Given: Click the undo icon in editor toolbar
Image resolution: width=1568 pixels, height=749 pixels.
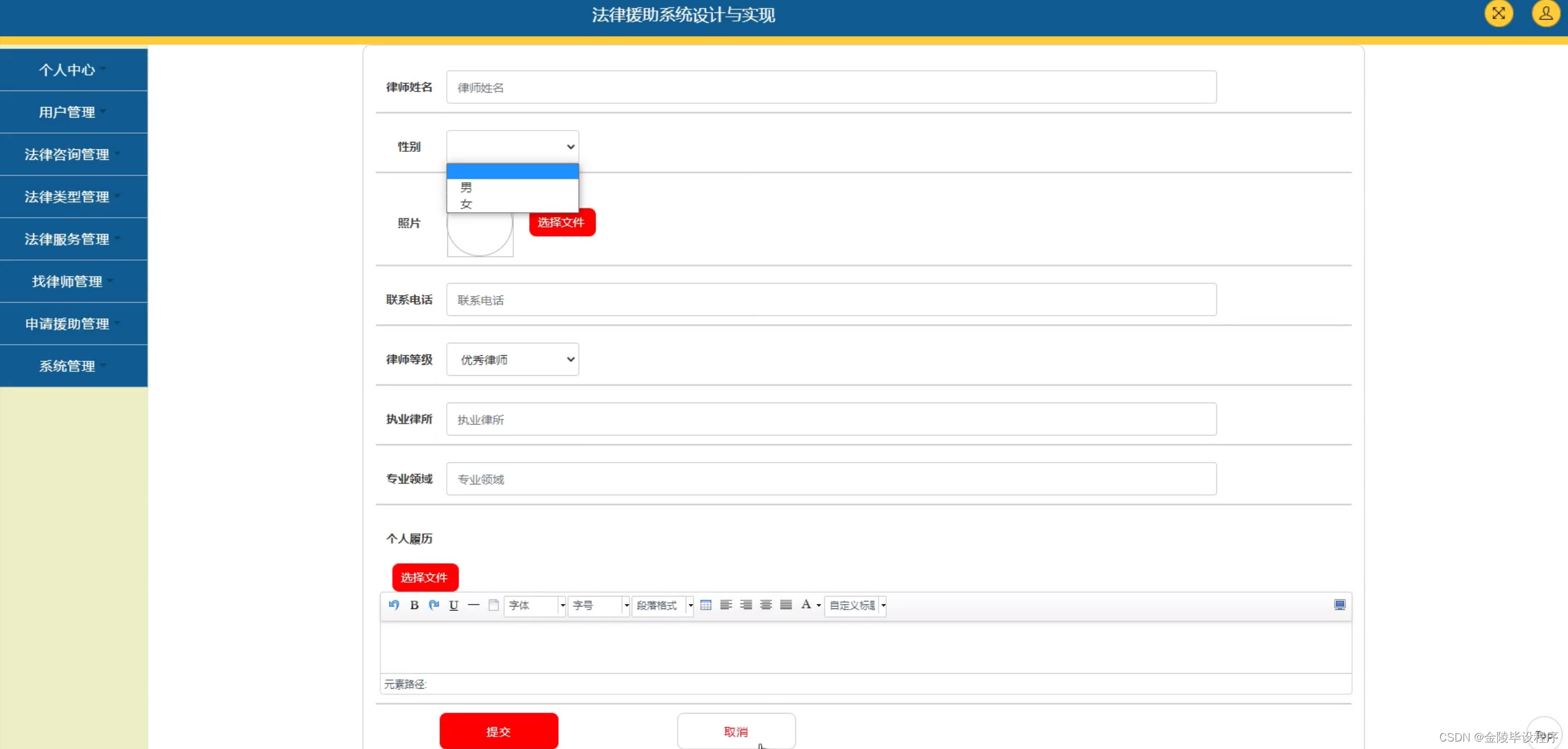Looking at the screenshot, I should pyautogui.click(x=394, y=605).
